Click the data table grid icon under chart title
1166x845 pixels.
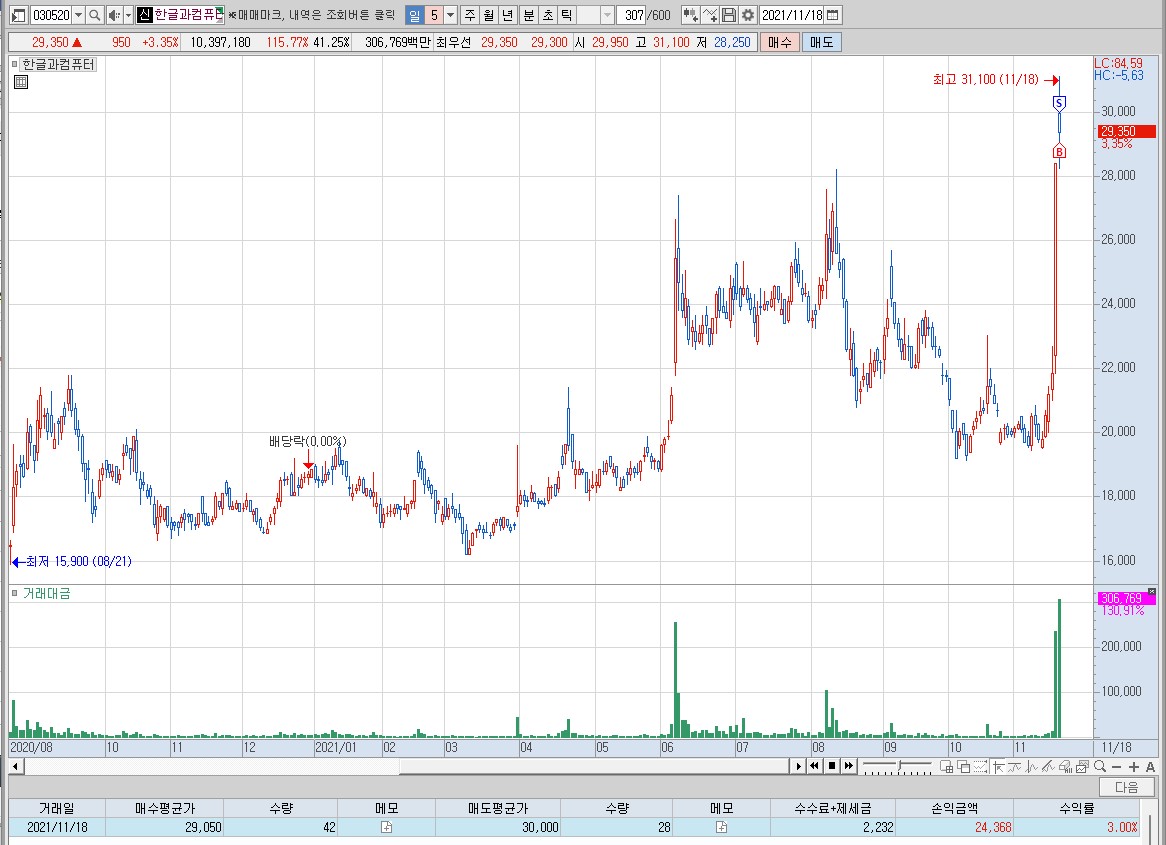(x=21, y=82)
